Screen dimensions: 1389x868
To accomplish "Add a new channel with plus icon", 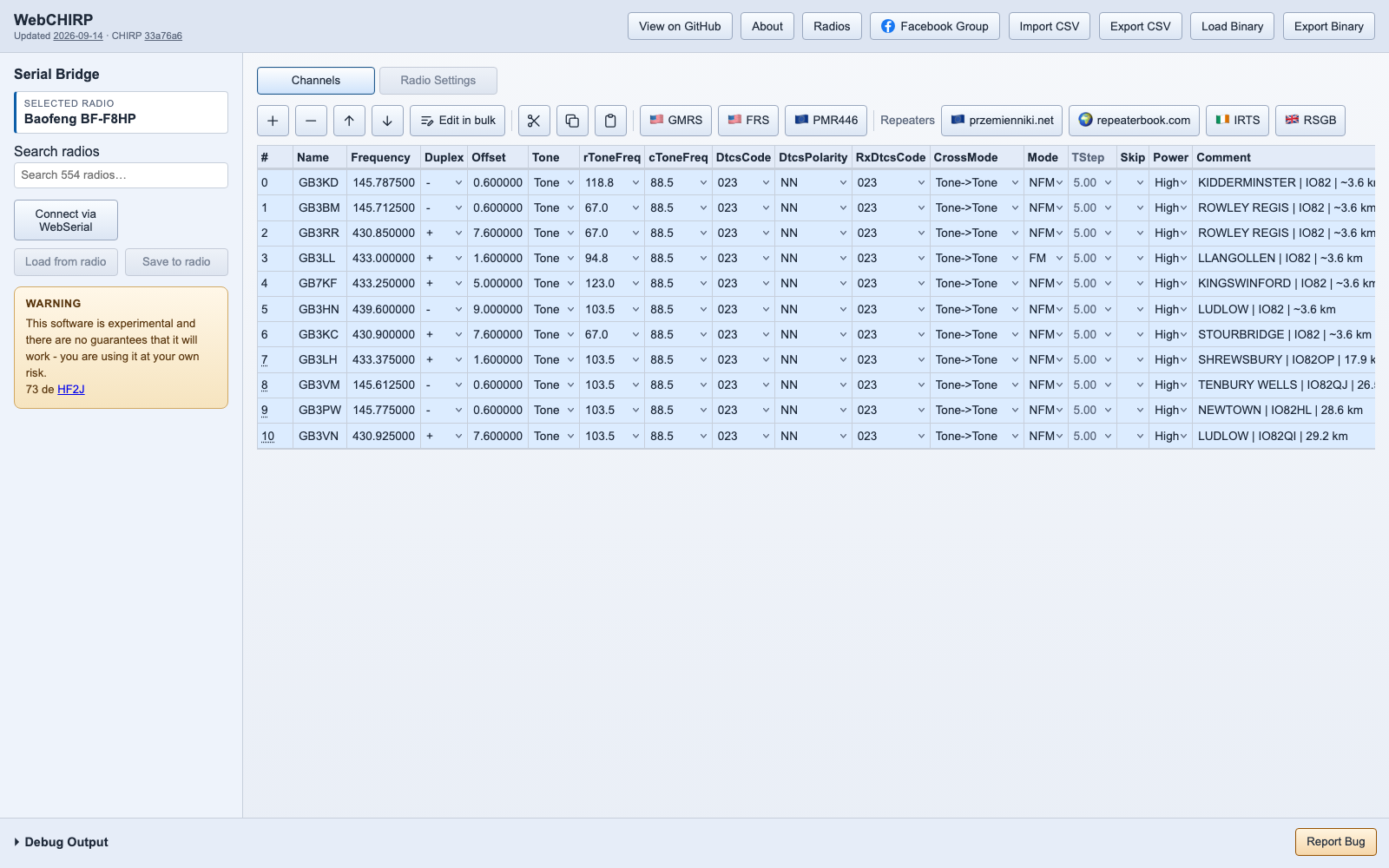I will tap(273, 121).
